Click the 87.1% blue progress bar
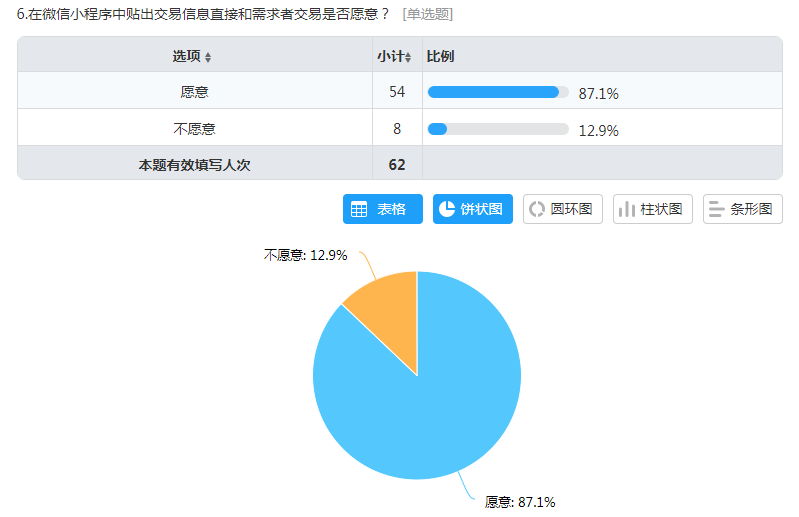The image size is (799, 517). [x=498, y=92]
